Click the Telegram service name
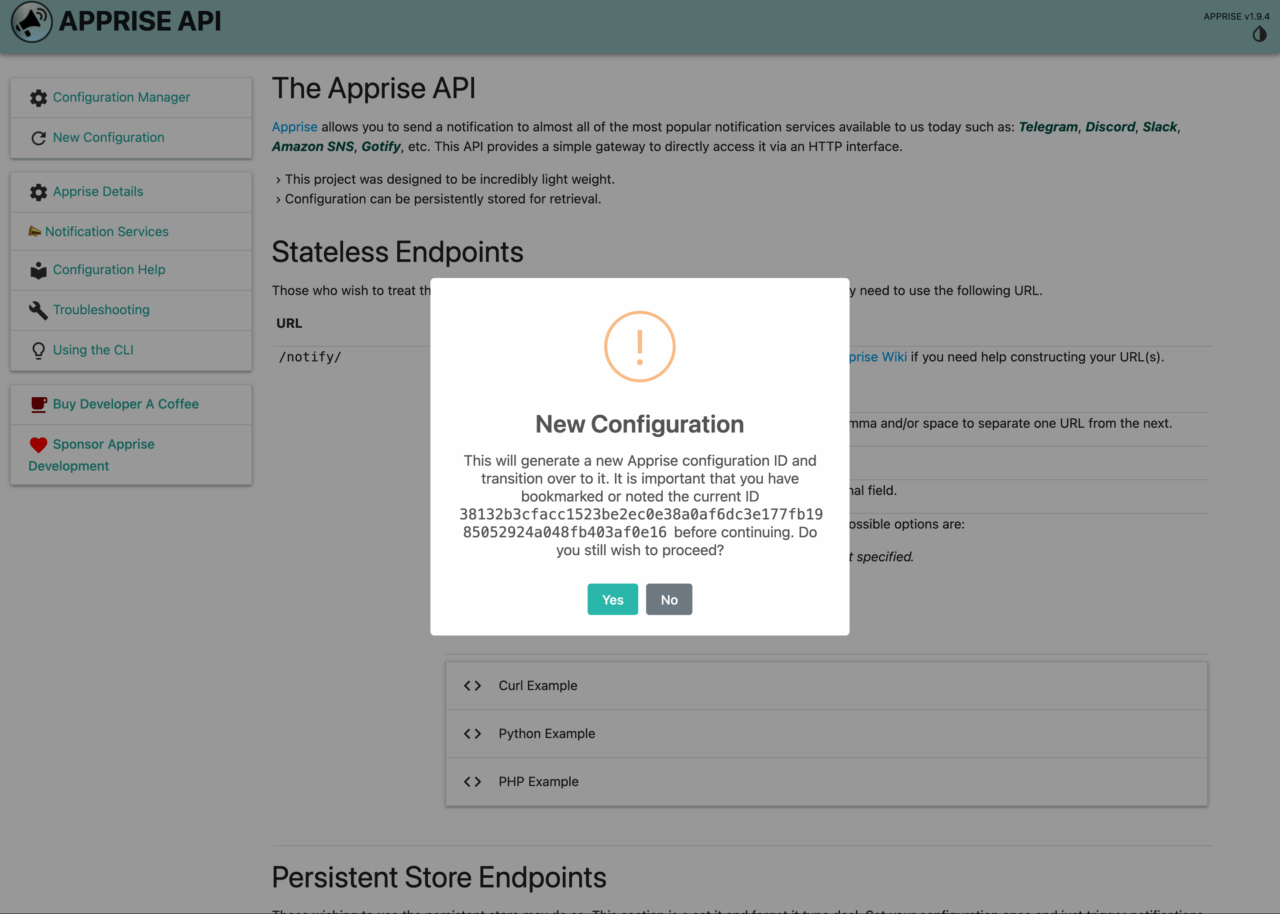 1048,127
